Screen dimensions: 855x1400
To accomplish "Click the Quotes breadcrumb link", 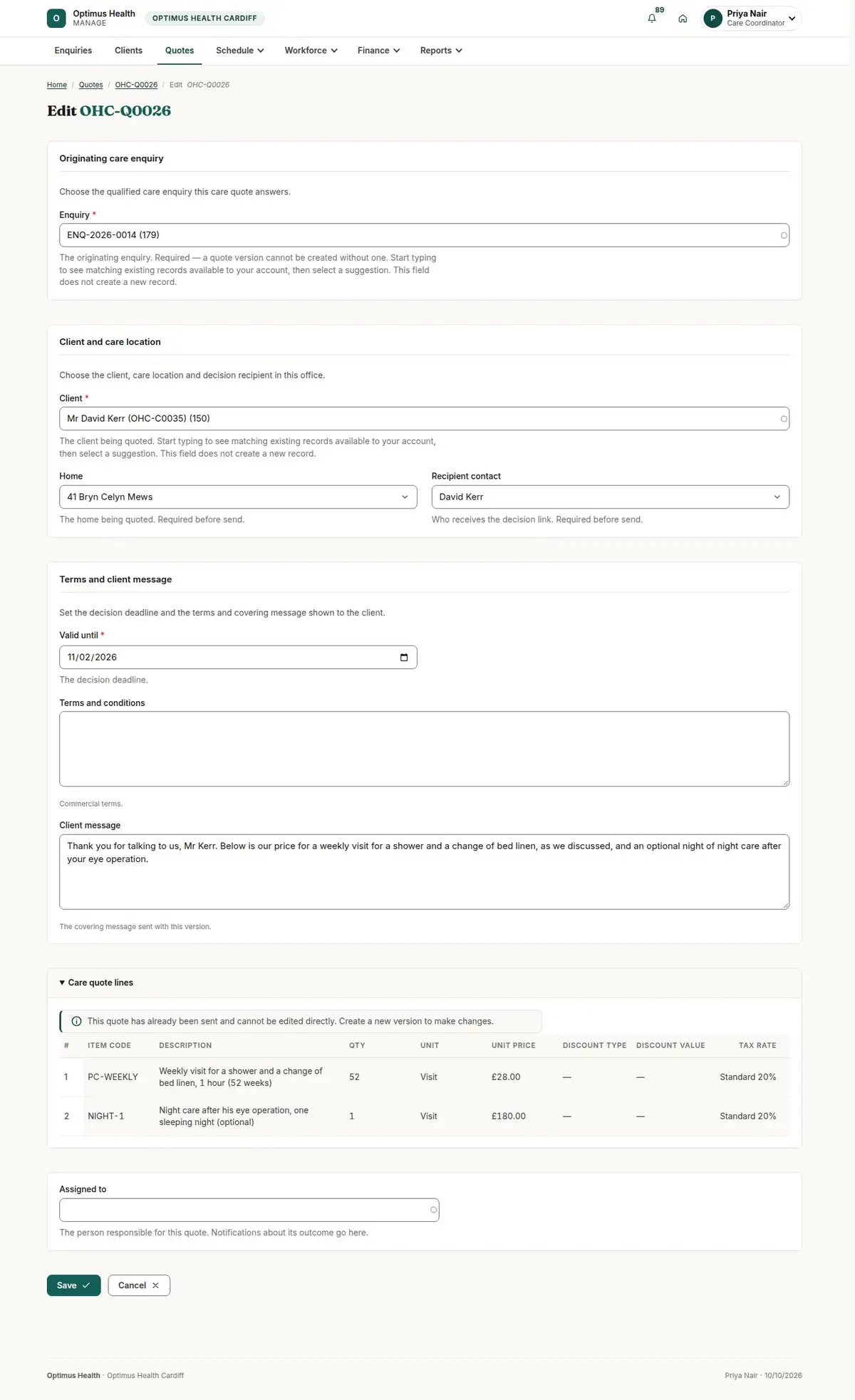I will point(90,85).
